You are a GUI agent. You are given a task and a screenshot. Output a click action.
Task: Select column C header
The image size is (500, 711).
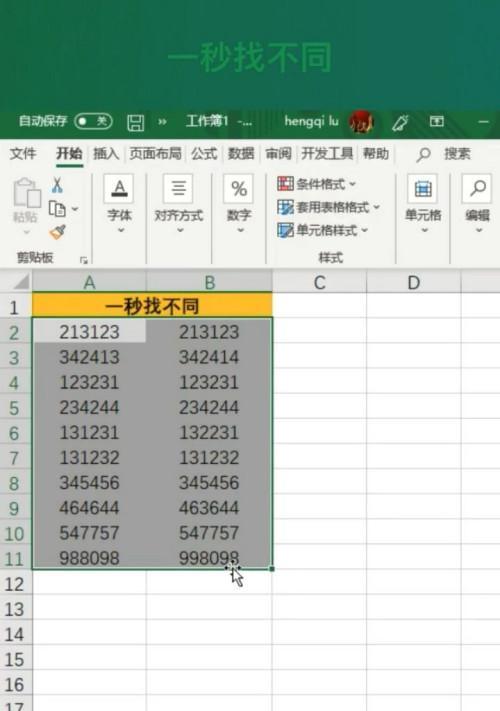click(320, 282)
